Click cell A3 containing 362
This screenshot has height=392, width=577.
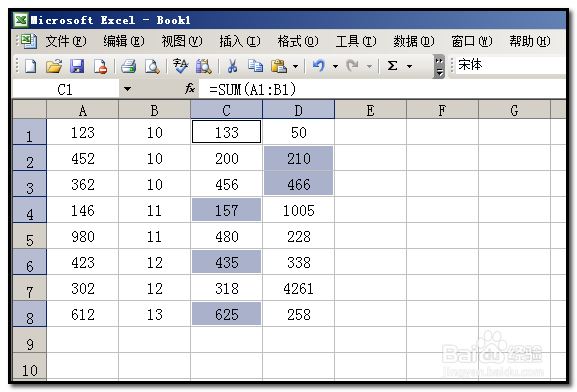83,184
